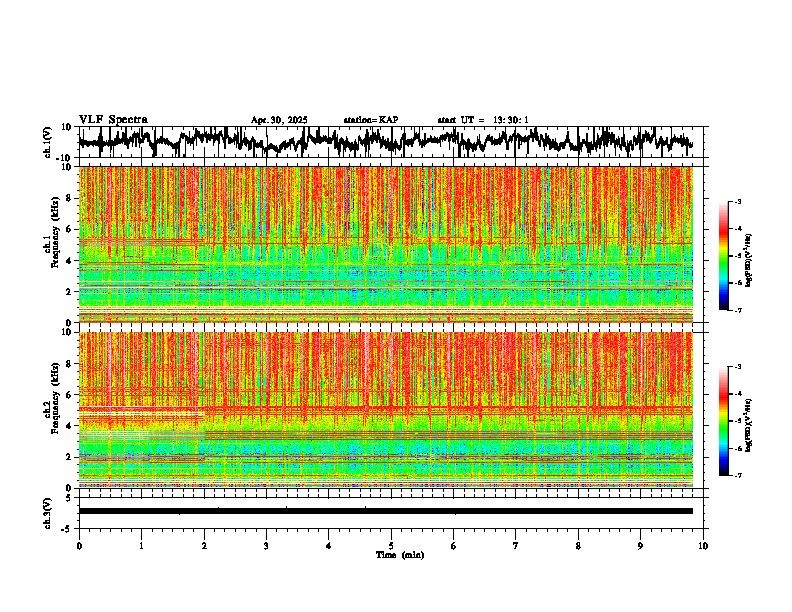Click time axis tick label "2"

204,546
